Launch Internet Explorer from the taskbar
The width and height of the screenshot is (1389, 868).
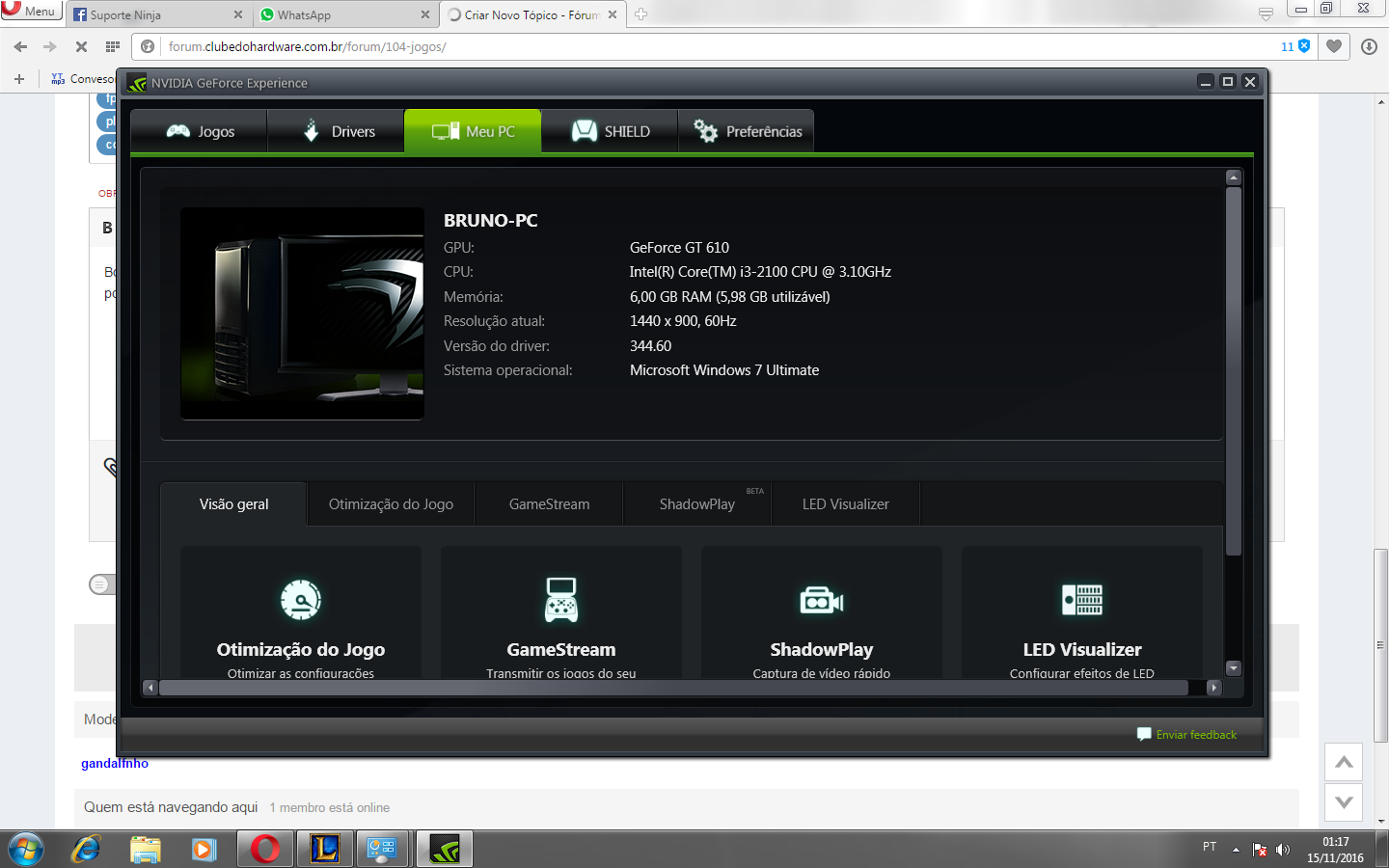[x=86, y=849]
